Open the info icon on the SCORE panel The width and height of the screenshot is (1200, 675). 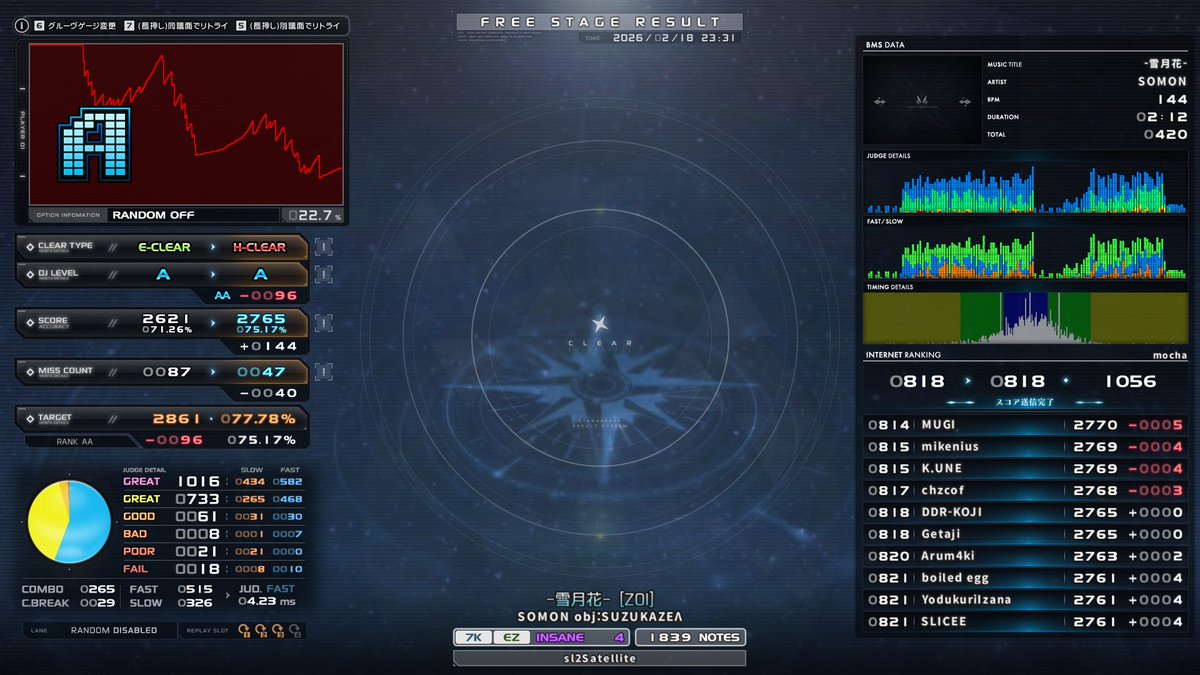click(322, 322)
